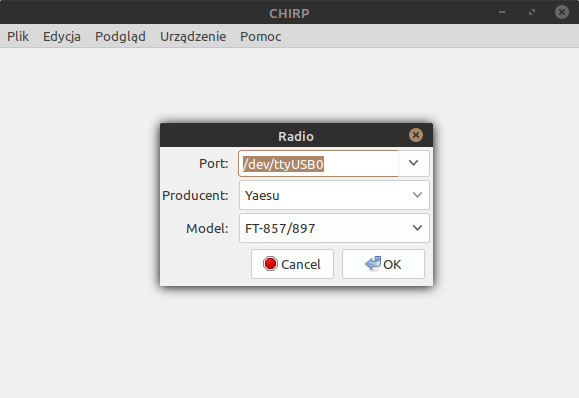579x398 pixels.
Task: Confirm with the OK button
Action: 383,264
